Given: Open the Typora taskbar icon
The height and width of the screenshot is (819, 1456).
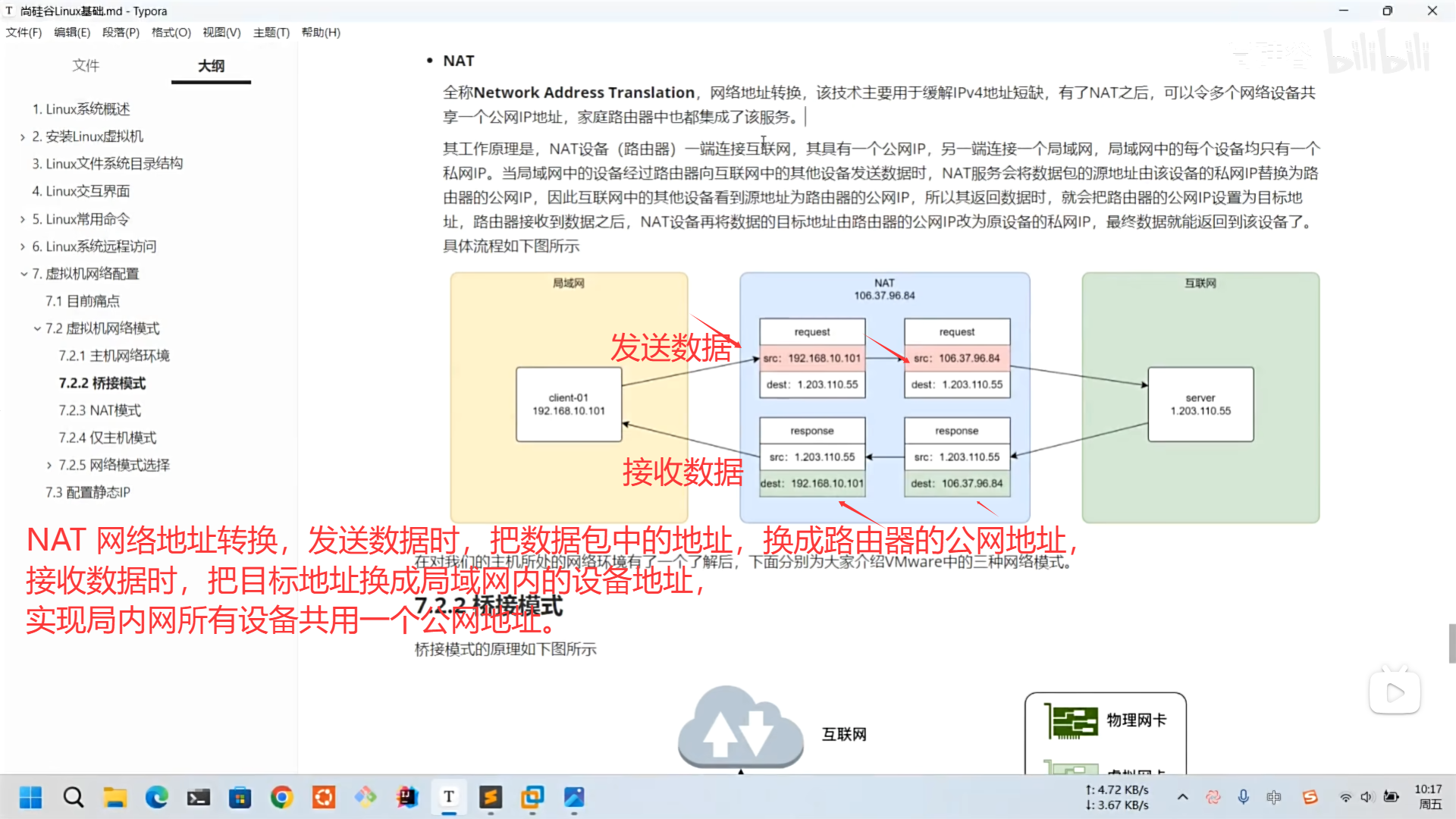Looking at the screenshot, I should tap(449, 797).
